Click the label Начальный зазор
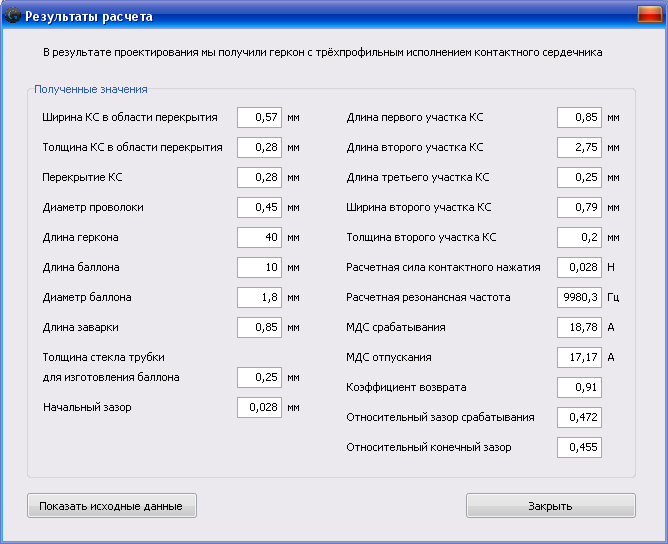 (x=87, y=407)
